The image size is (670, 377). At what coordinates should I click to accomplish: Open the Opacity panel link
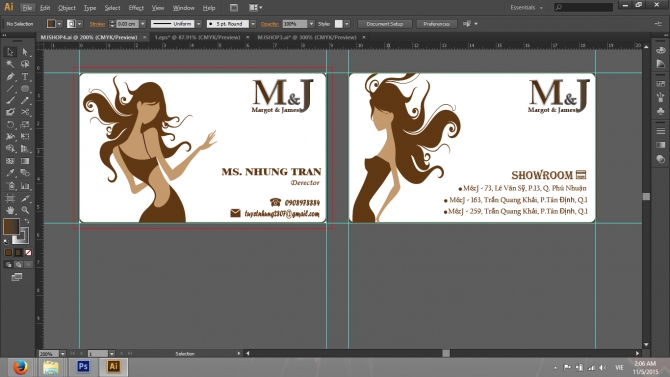270,24
